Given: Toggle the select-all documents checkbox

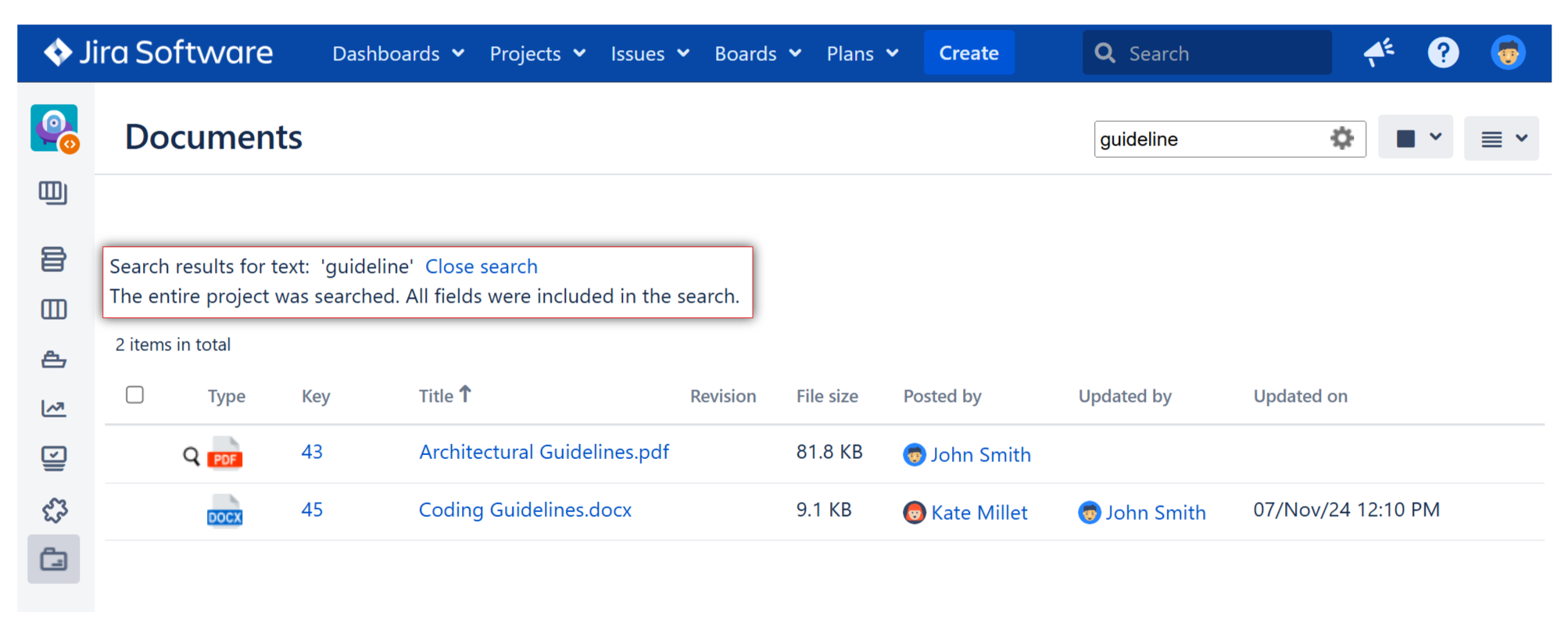Looking at the screenshot, I should [x=134, y=395].
